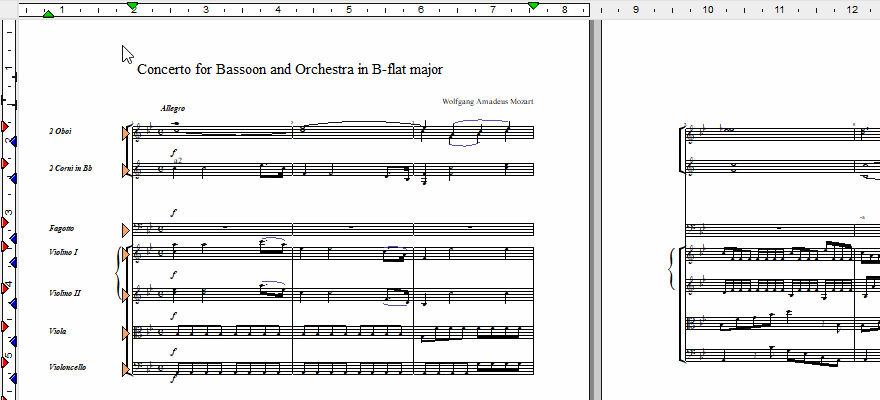Click the red ruler marker for the 2 Oboi staff

pos(5,126)
